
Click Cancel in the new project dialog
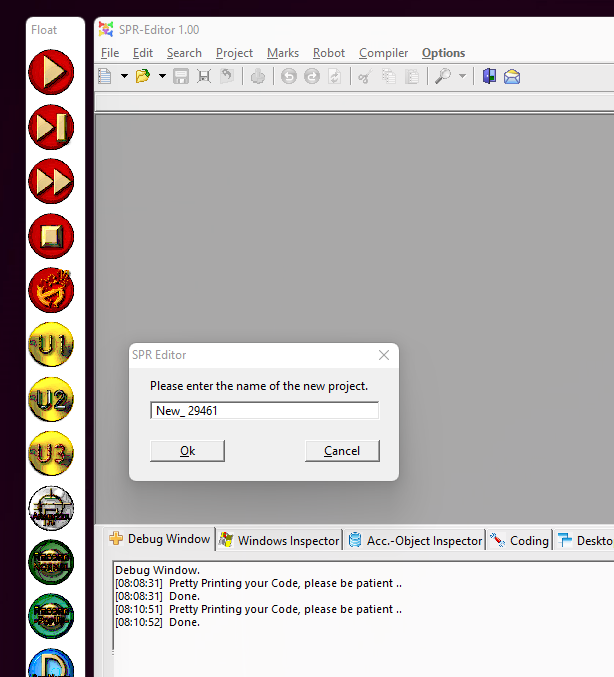pos(342,451)
